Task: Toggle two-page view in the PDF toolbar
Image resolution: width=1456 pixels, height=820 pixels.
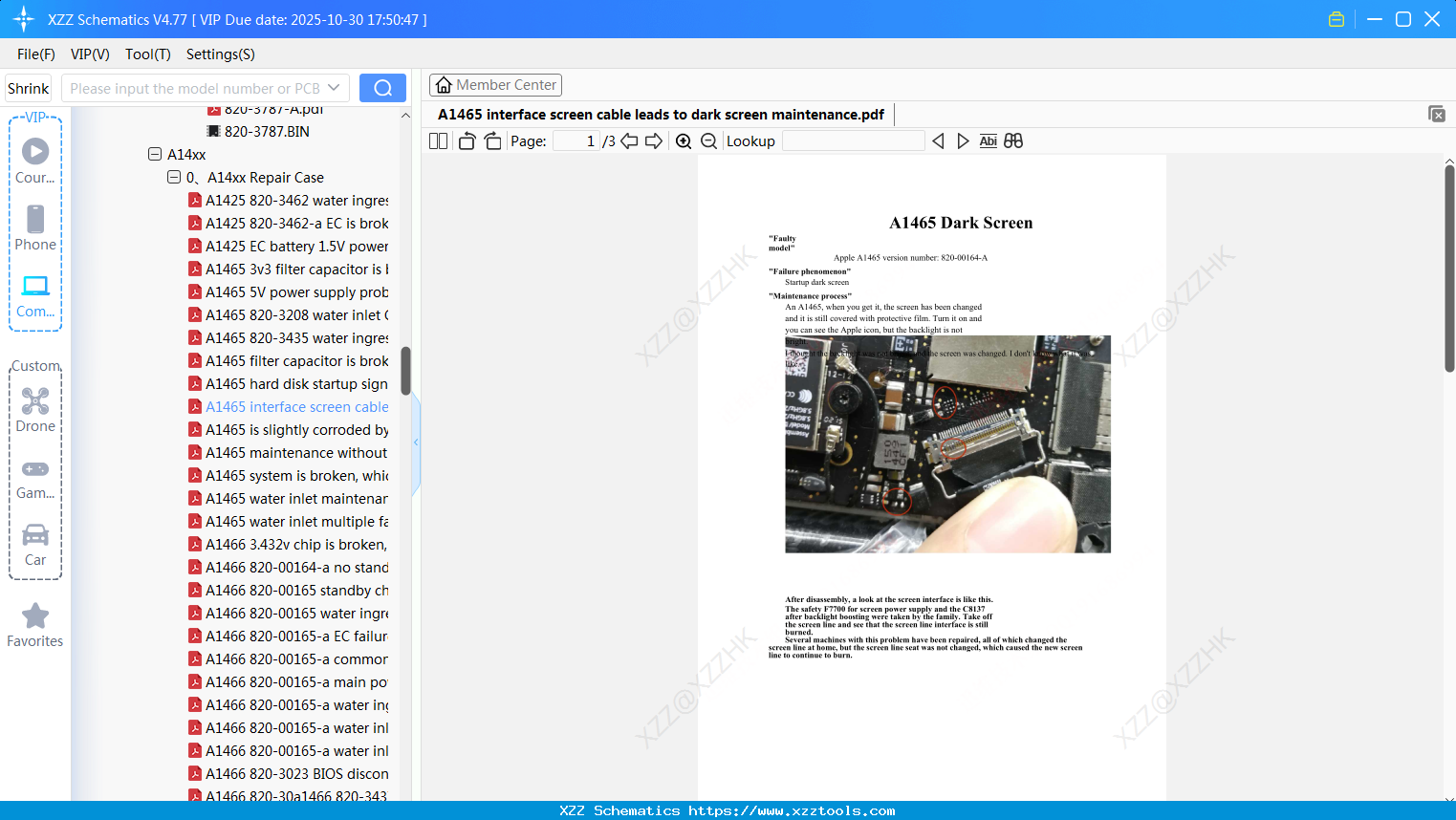Action: (x=438, y=141)
